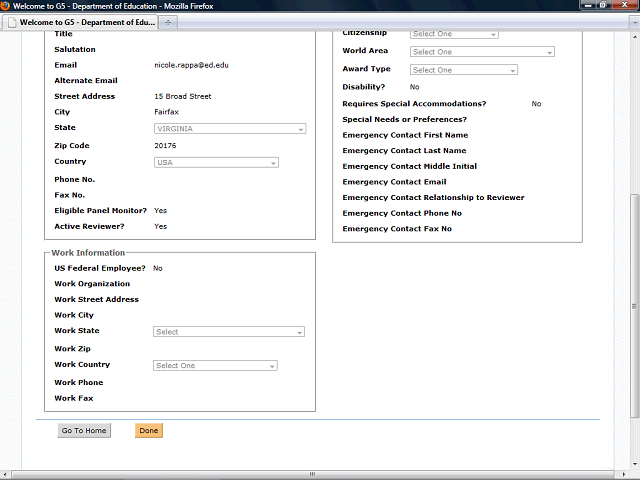The height and width of the screenshot is (480, 640).
Task: Click the page icon on the G5 tab
Action: (x=11, y=21)
